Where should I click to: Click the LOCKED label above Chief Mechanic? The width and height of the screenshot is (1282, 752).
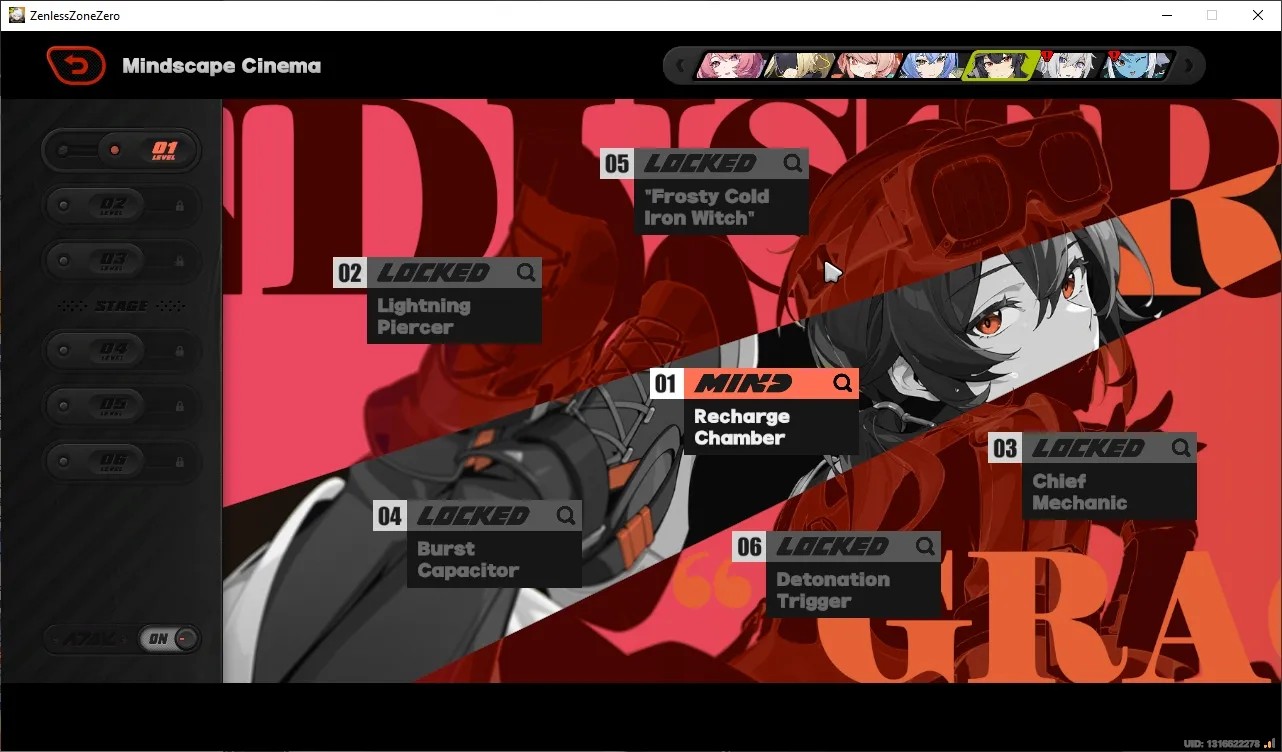[1088, 448]
